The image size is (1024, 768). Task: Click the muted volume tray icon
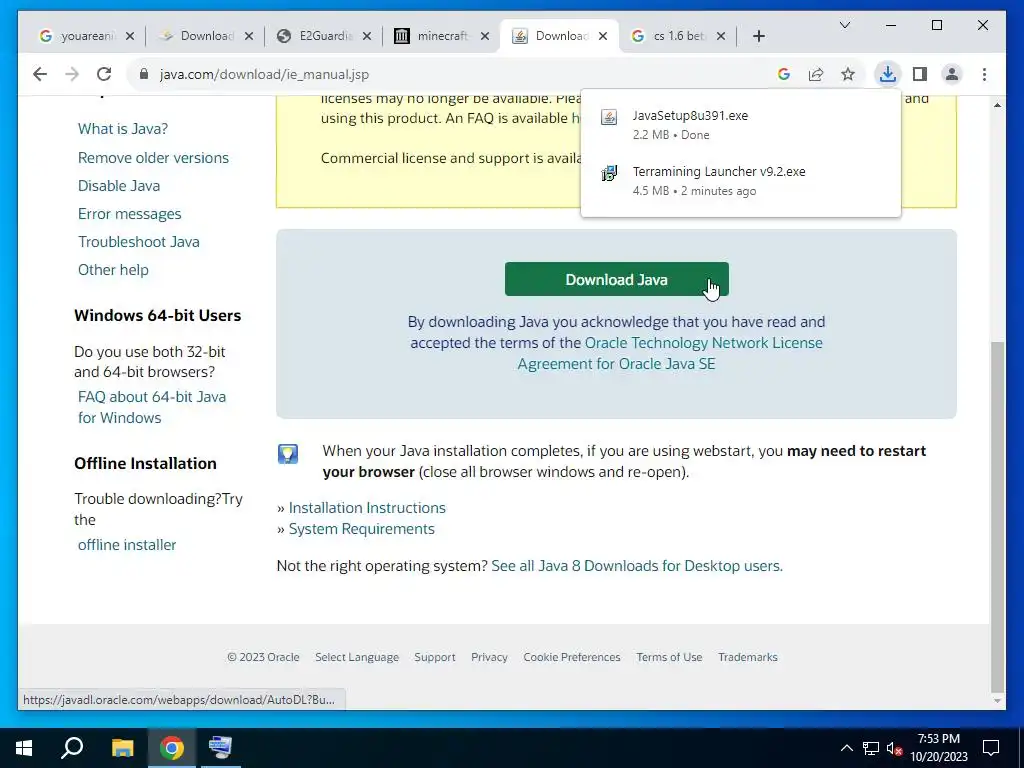895,748
